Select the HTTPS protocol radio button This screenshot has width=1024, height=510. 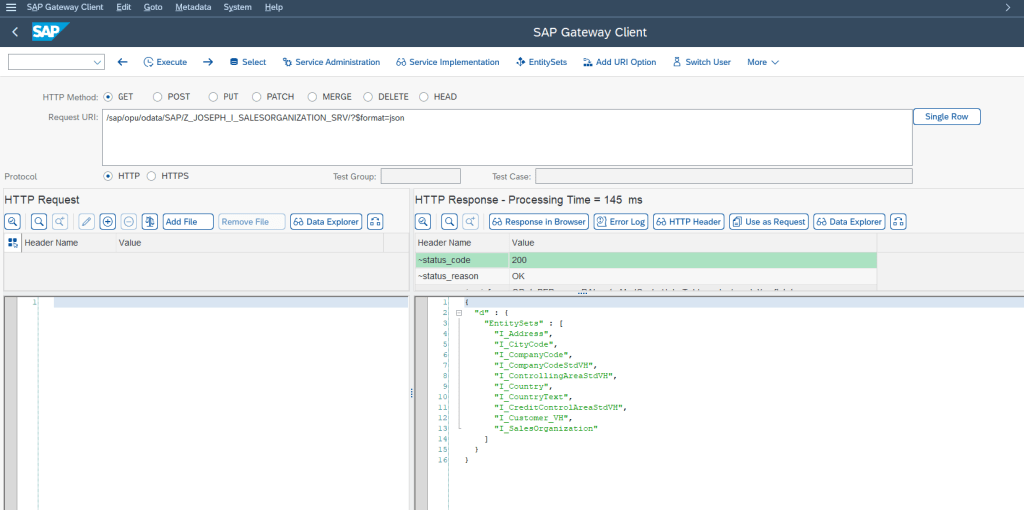coord(152,176)
